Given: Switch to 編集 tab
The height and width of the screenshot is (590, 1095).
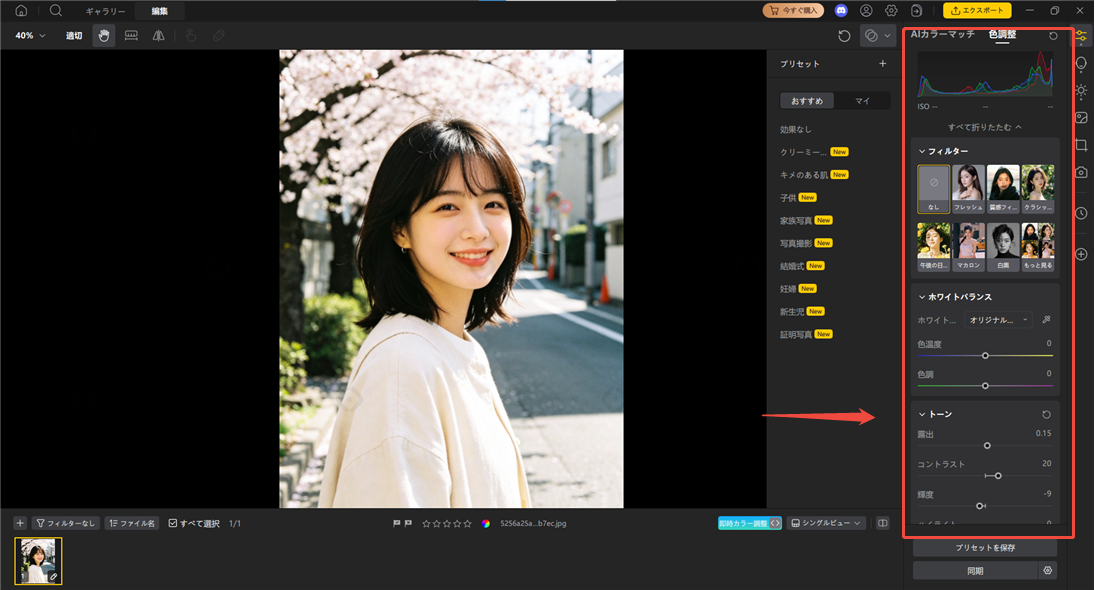Looking at the screenshot, I should tap(159, 11).
